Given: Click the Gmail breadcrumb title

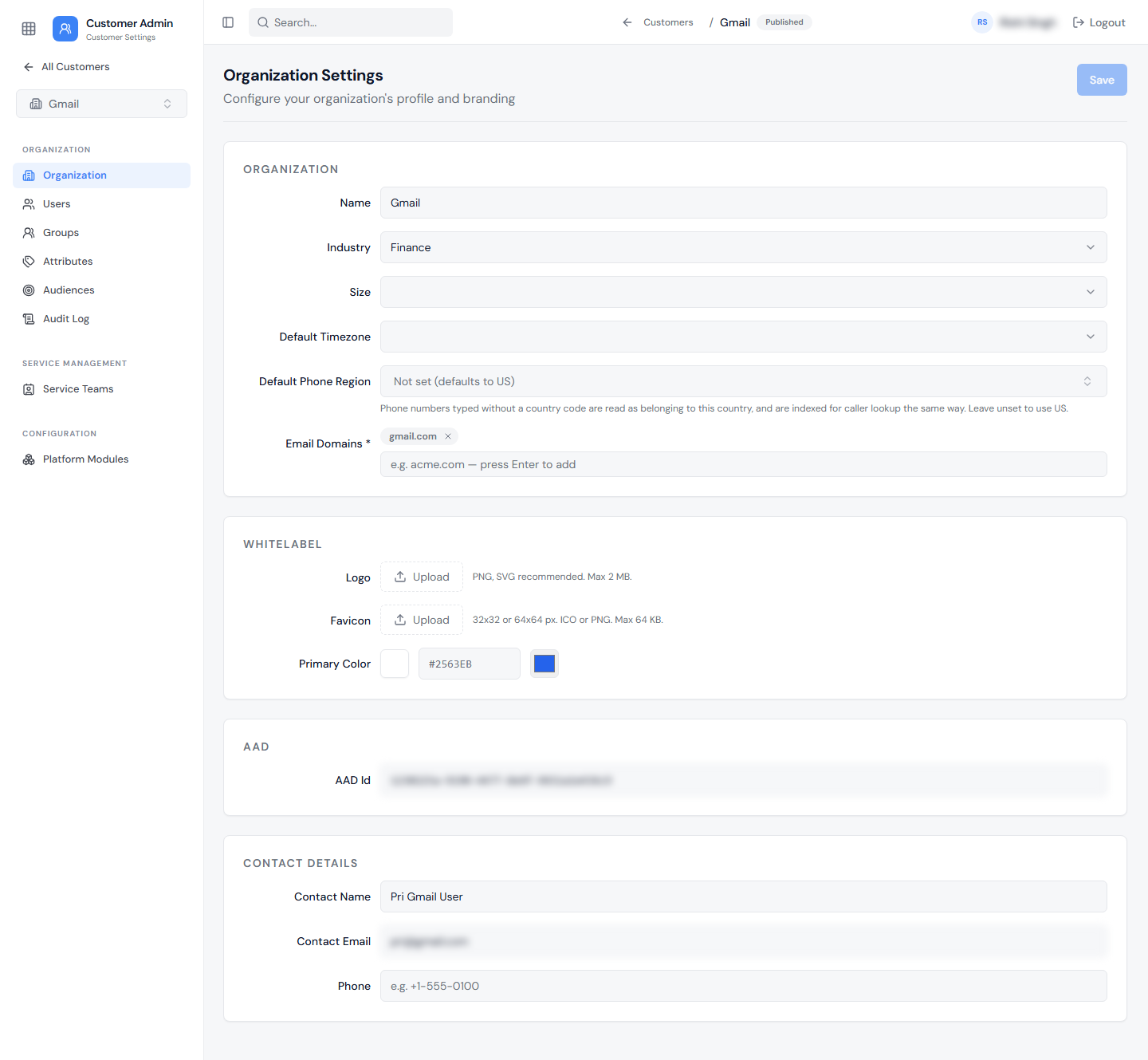Looking at the screenshot, I should (x=735, y=22).
